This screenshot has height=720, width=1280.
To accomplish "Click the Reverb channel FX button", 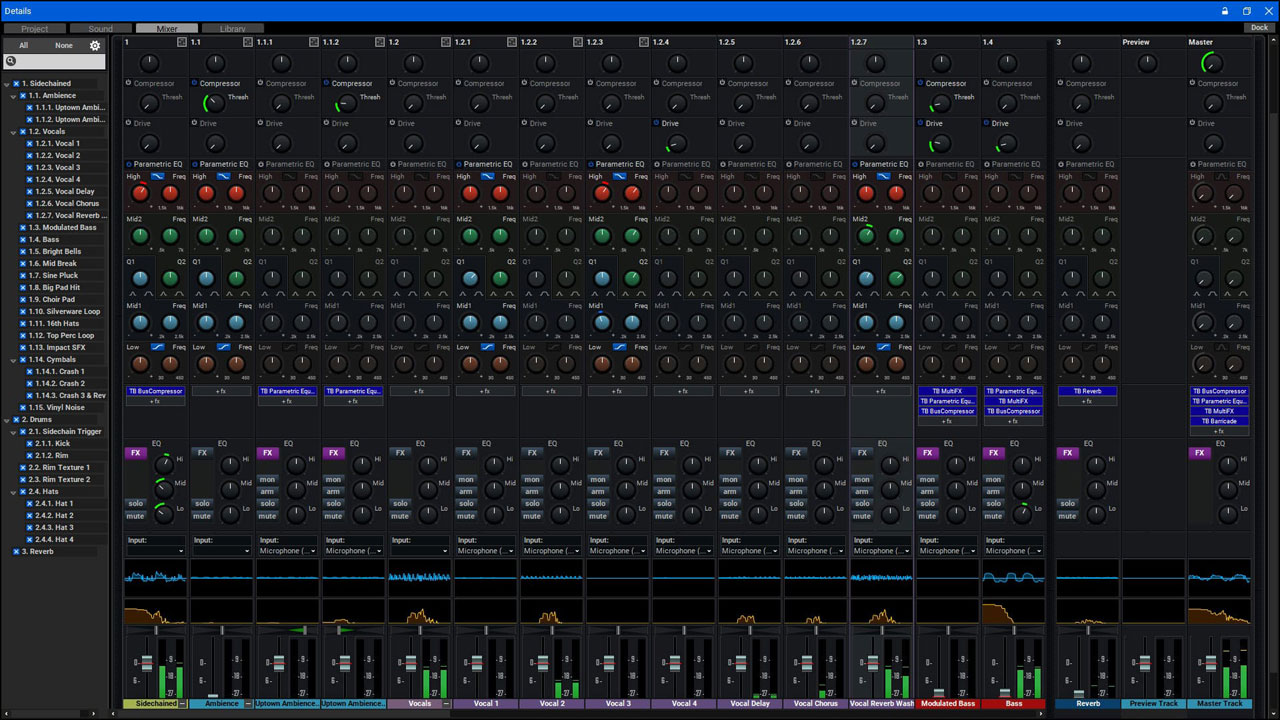I will (x=1068, y=453).
